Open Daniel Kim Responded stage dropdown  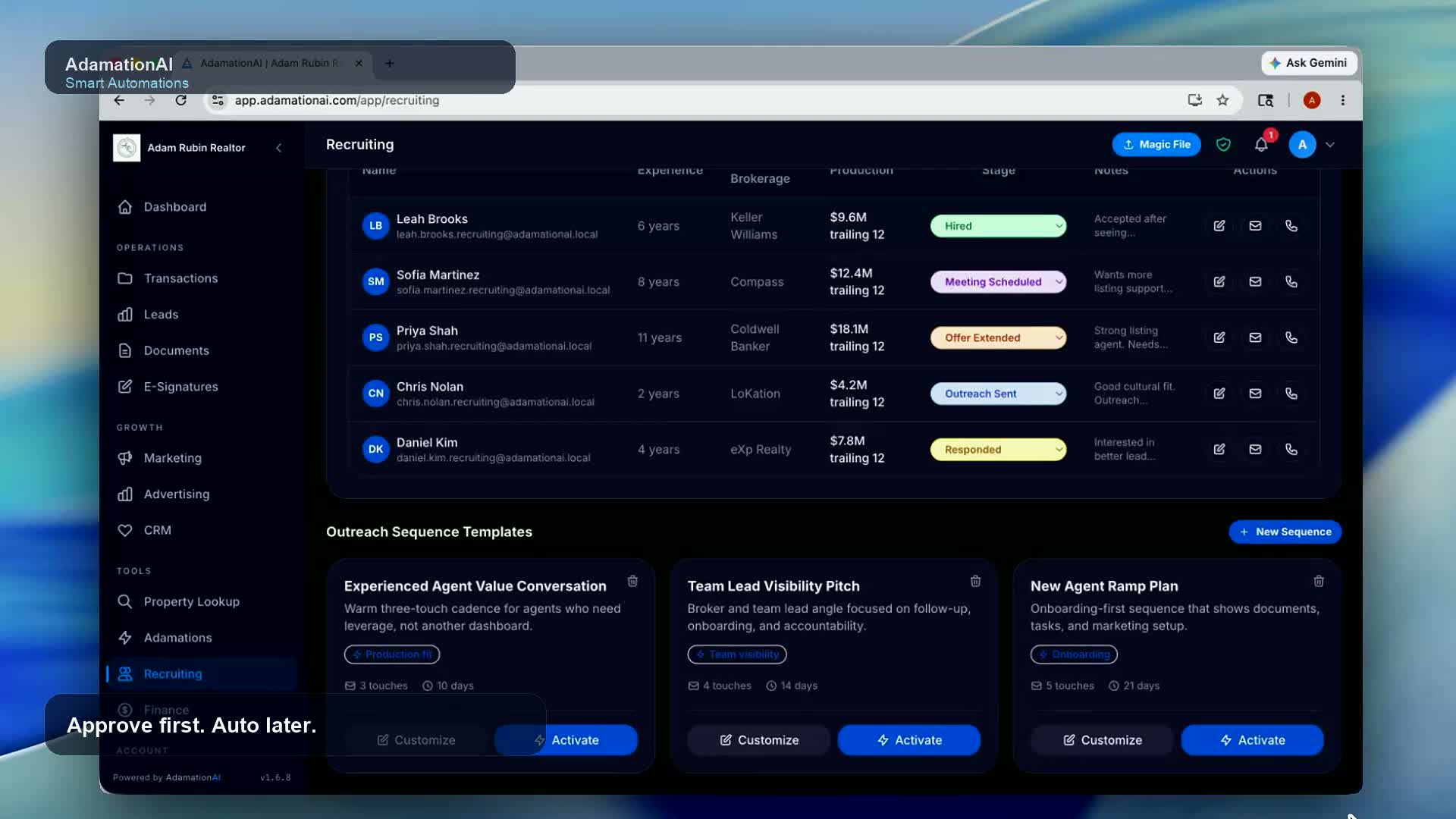click(x=998, y=450)
